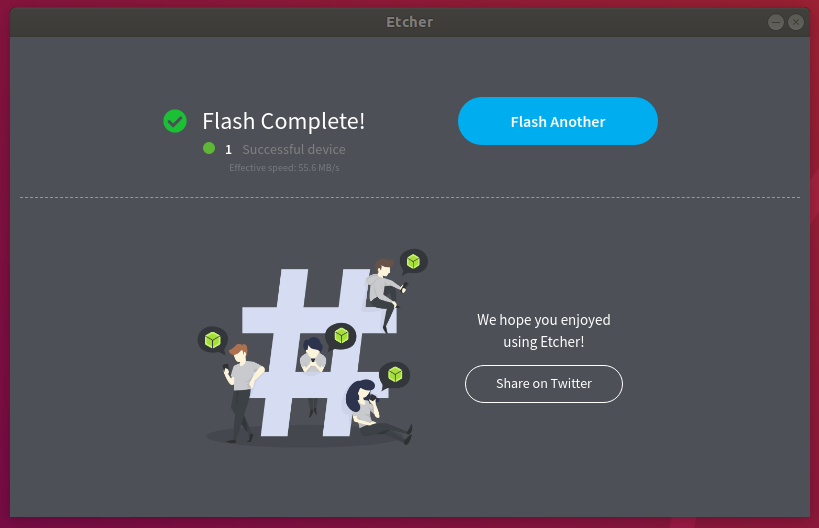This screenshot has width=819, height=528.
Task: Click the green dot beside Successful device
Action: [209, 148]
